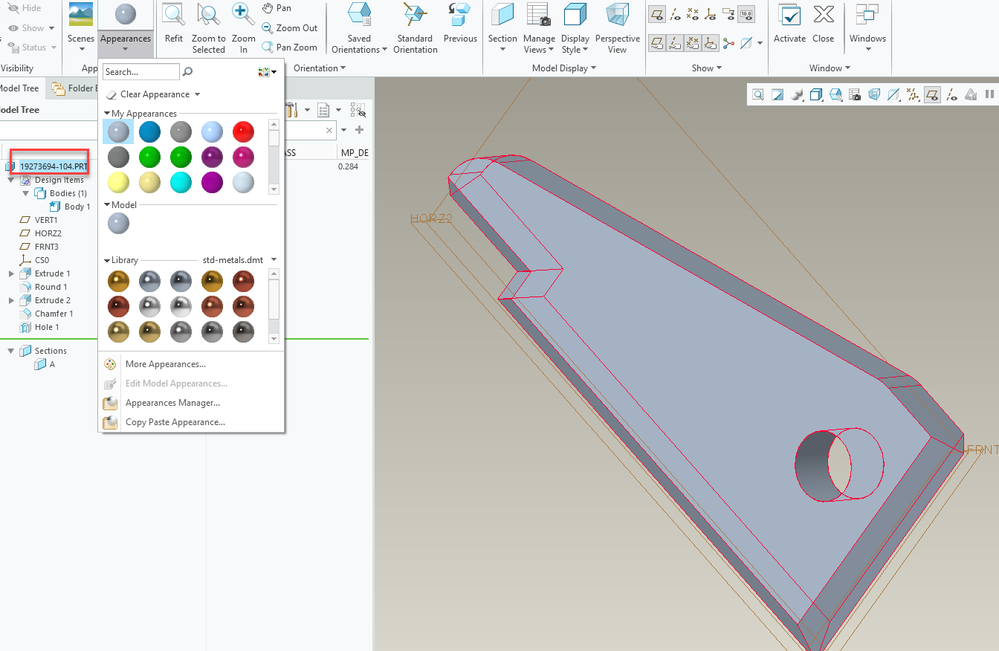Collapse the My Appearances section
This screenshot has width=999, height=651.
coord(107,114)
